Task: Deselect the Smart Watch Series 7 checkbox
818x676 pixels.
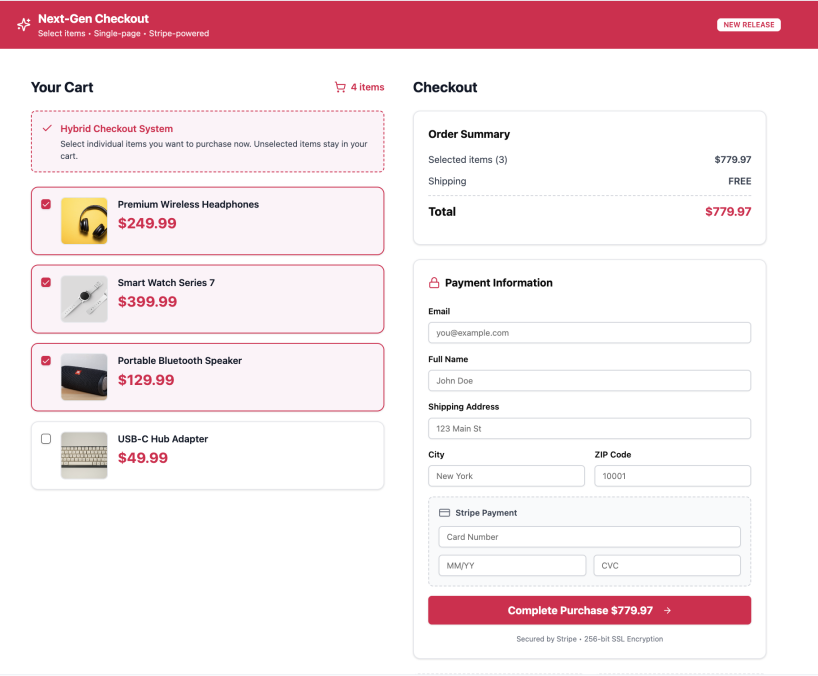Action: 46,282
